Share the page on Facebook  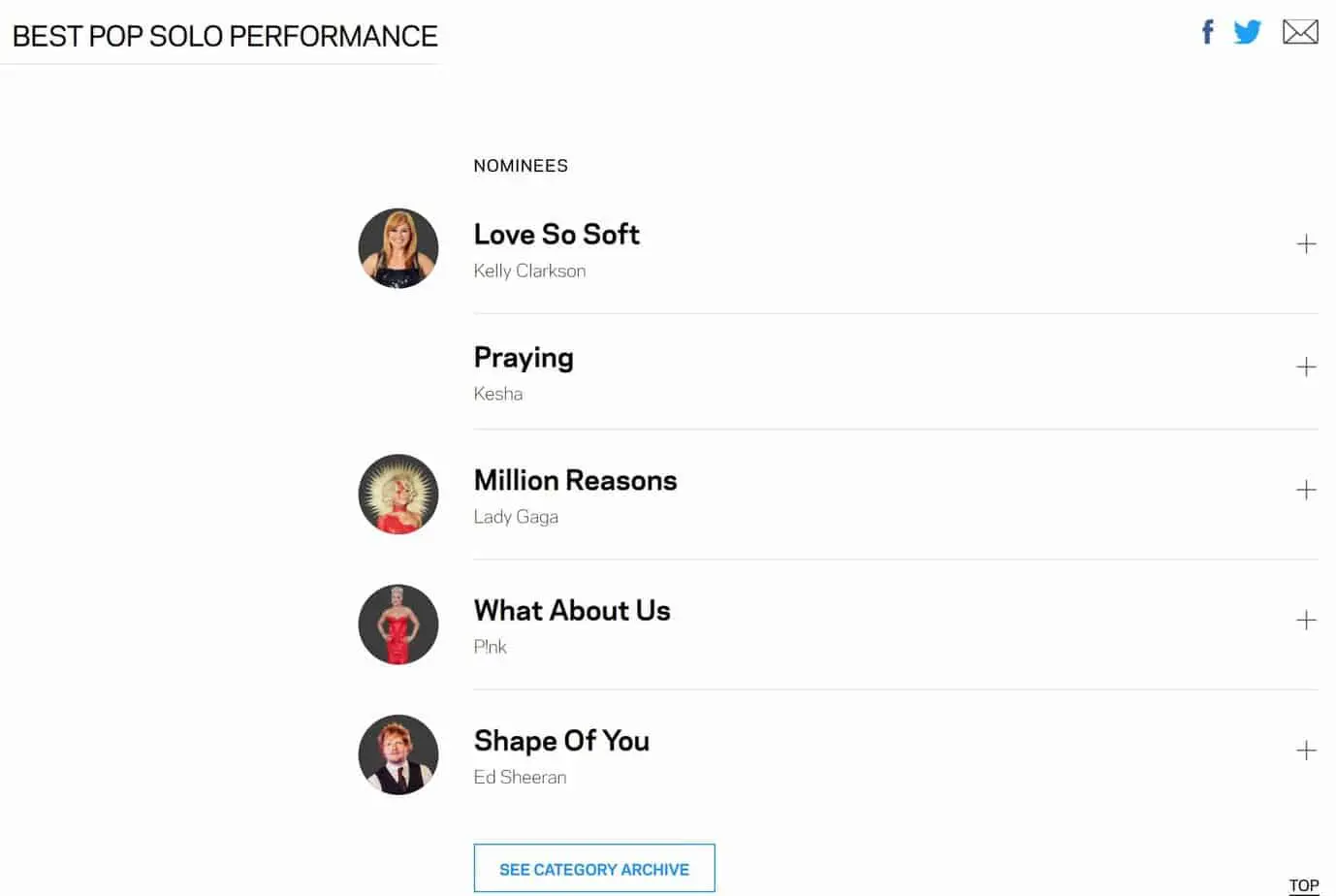[1207, 32]
